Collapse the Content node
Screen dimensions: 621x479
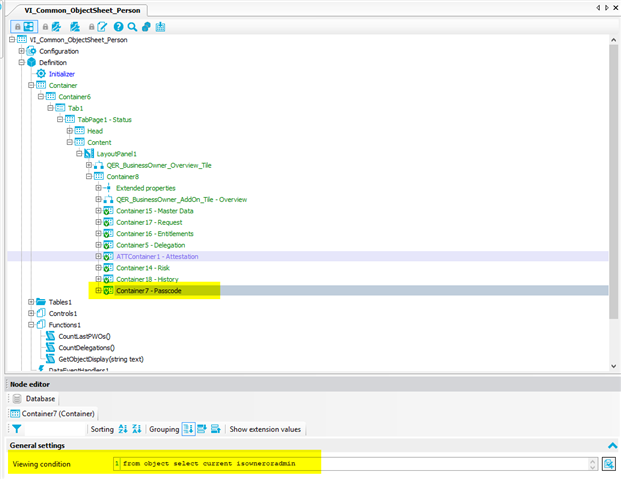coord(70,142)
